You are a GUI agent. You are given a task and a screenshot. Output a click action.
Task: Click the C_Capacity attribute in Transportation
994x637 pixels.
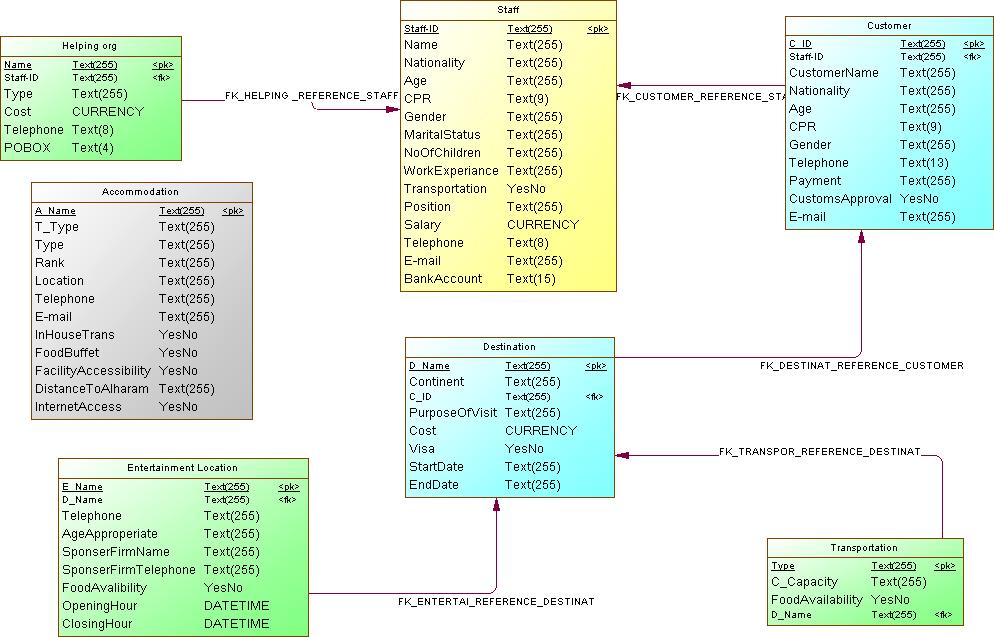click(x=804, y=582)
